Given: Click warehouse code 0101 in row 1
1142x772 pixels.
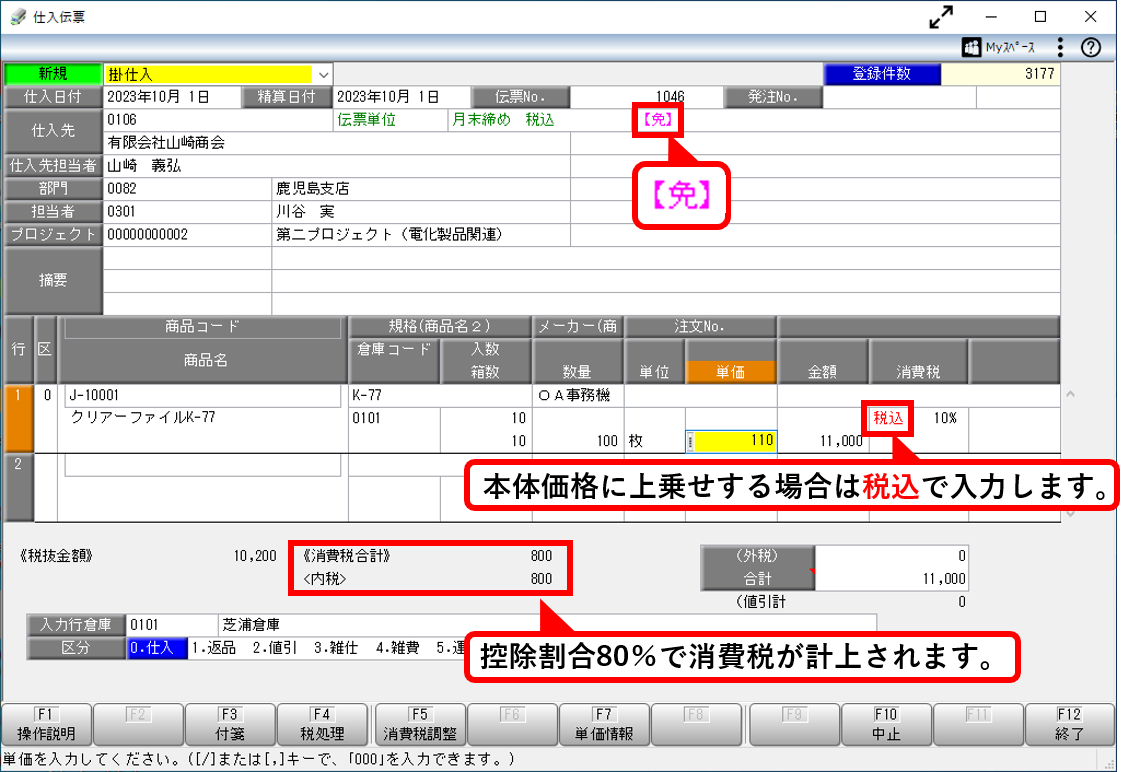Looking at the screenshot, I should [394, 418].
